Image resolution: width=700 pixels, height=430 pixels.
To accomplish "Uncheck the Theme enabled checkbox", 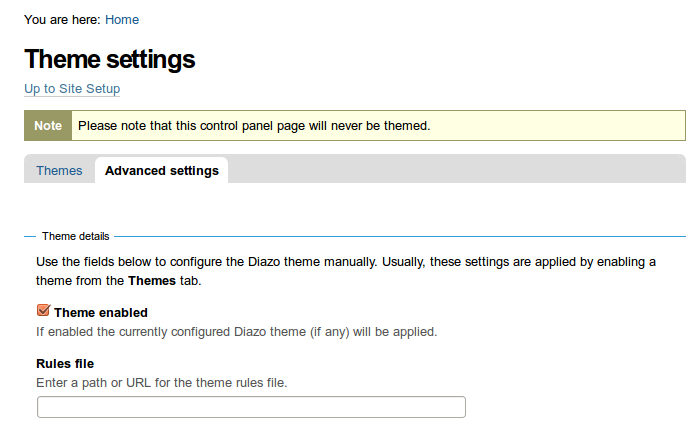I will coord(43,310).
